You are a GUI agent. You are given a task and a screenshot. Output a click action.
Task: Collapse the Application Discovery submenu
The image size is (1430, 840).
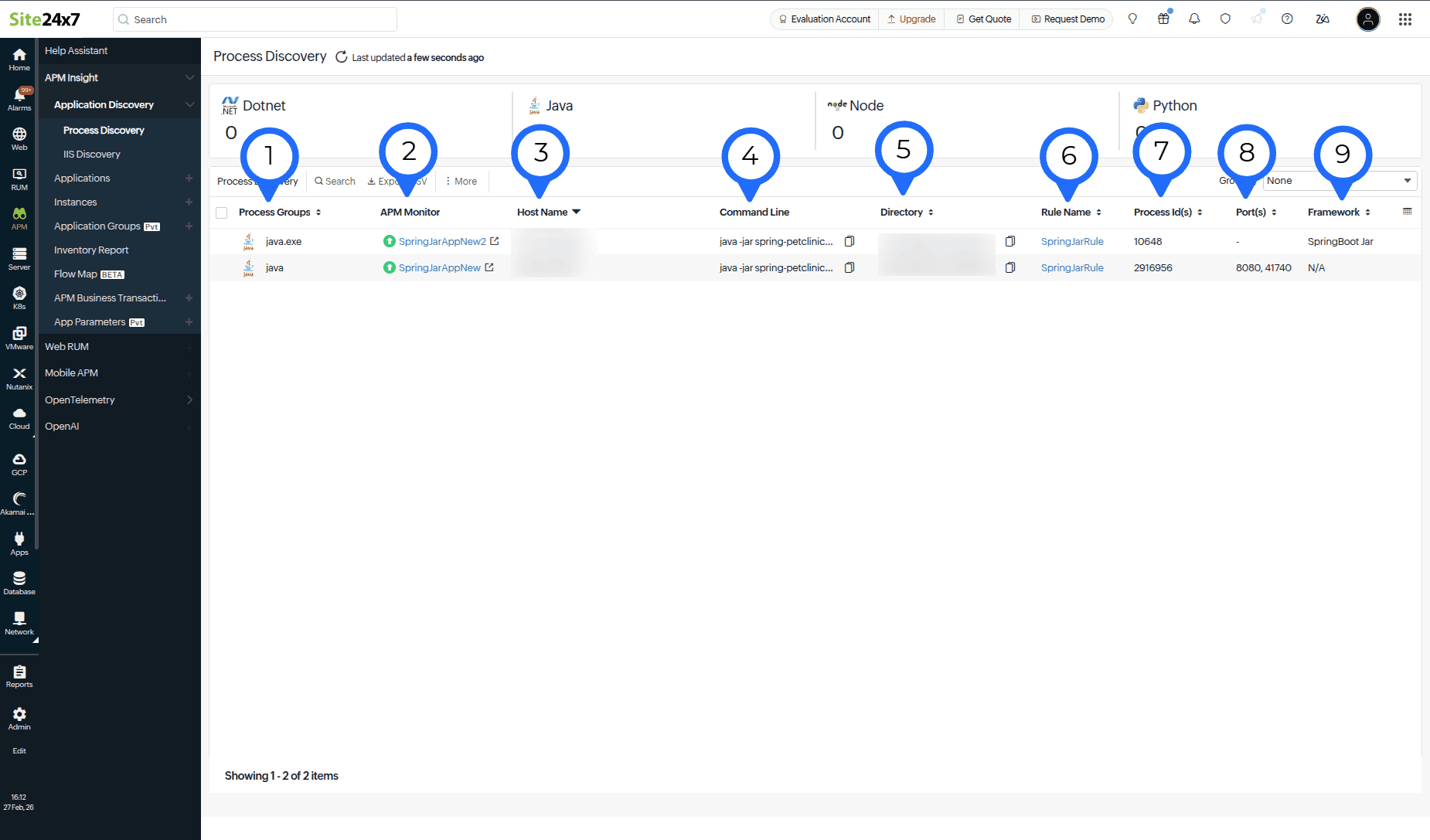pyautogui.click(x=189, y=105)
